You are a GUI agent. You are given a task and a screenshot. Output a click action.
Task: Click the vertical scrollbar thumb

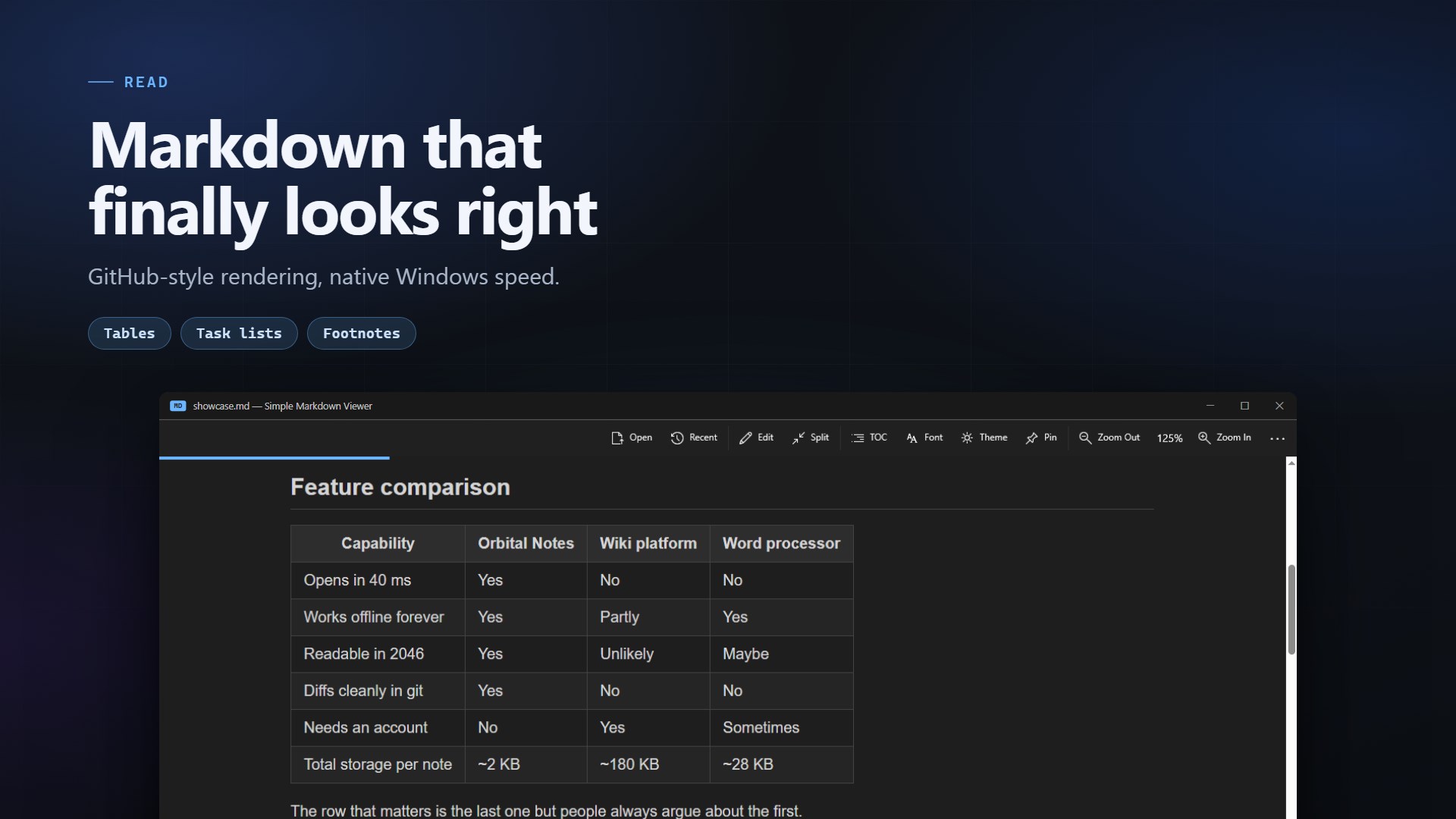pos(1291,609)
